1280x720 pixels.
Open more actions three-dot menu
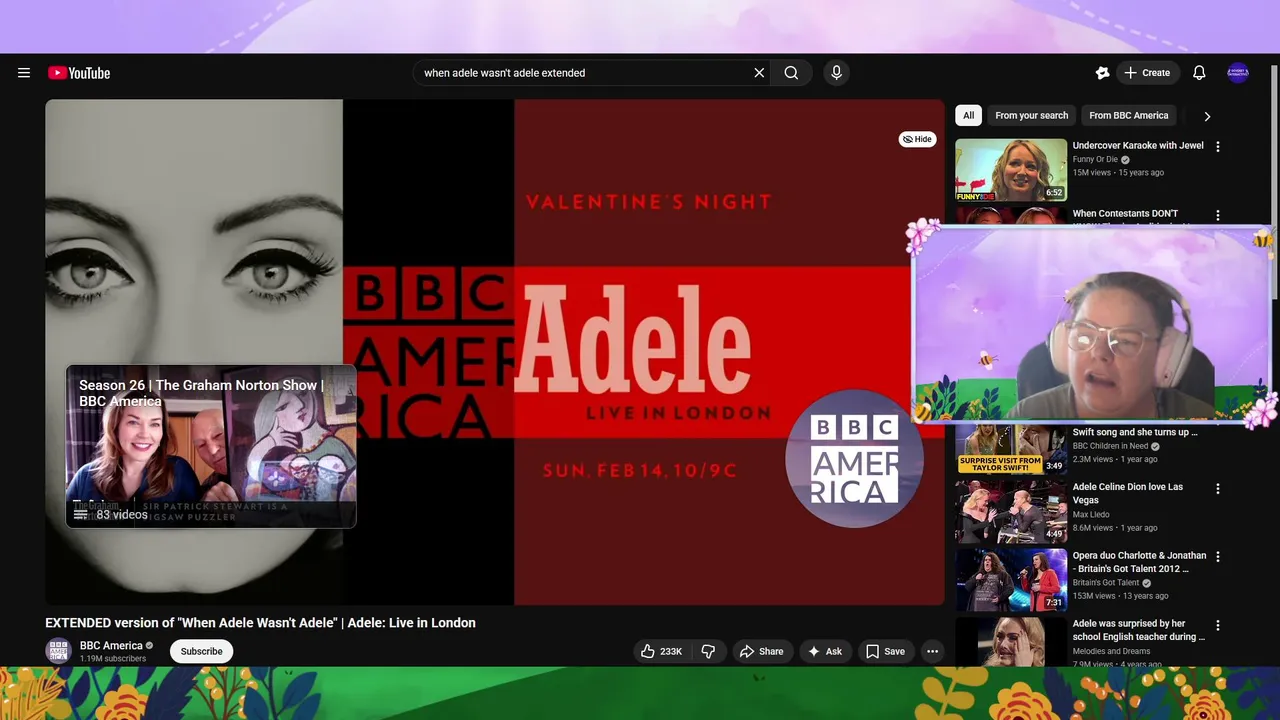[x=932, y=651]
